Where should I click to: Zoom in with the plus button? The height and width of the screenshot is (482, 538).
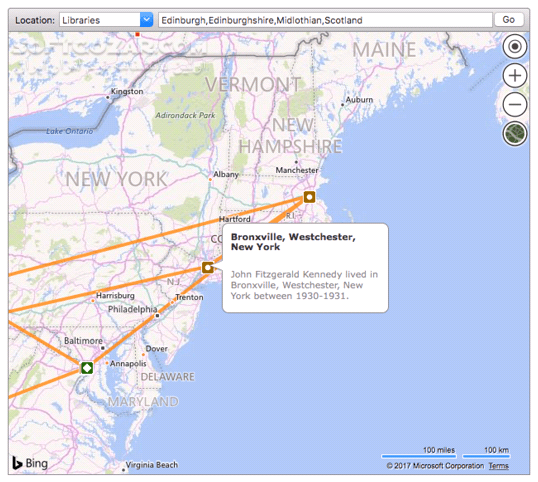point(515,75)
